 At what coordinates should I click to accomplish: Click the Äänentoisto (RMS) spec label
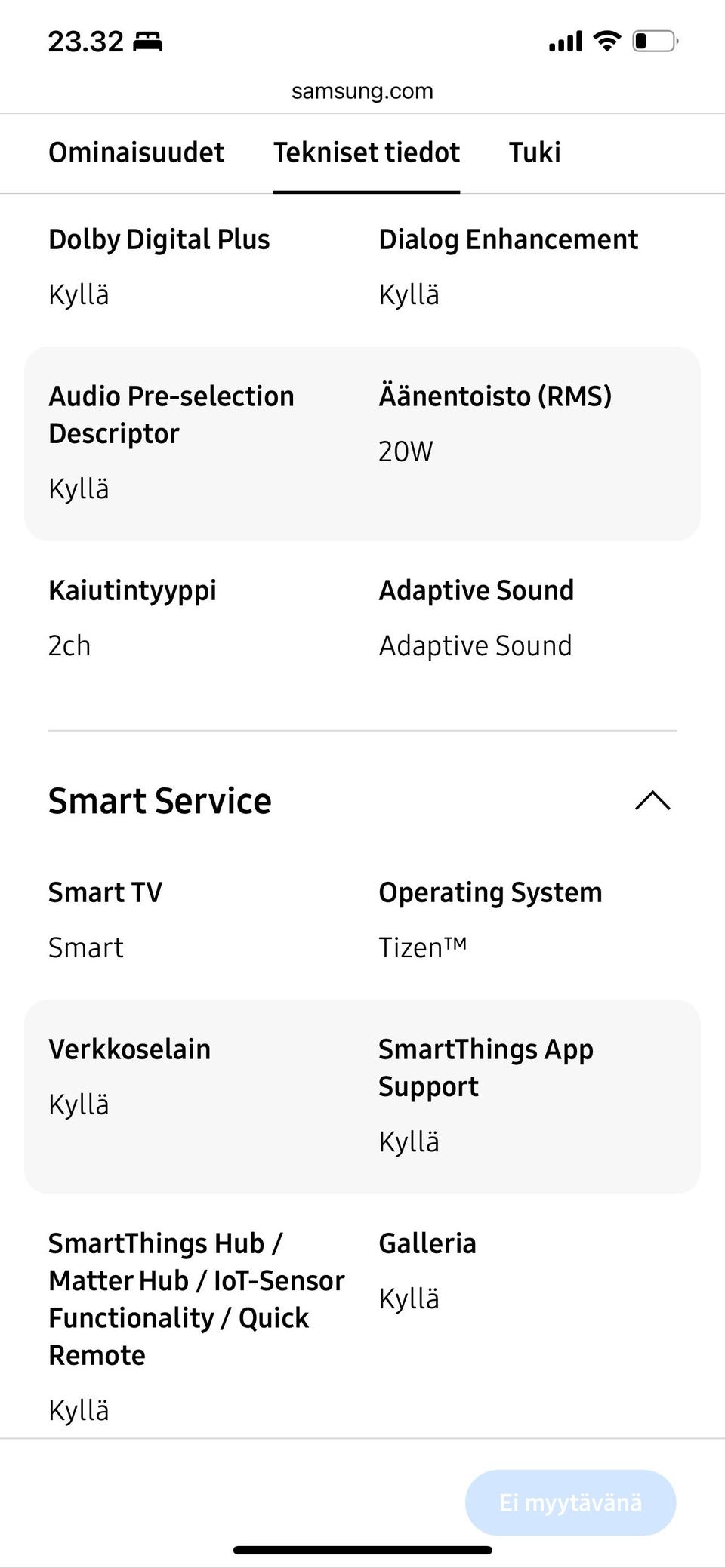click(495, 396)
